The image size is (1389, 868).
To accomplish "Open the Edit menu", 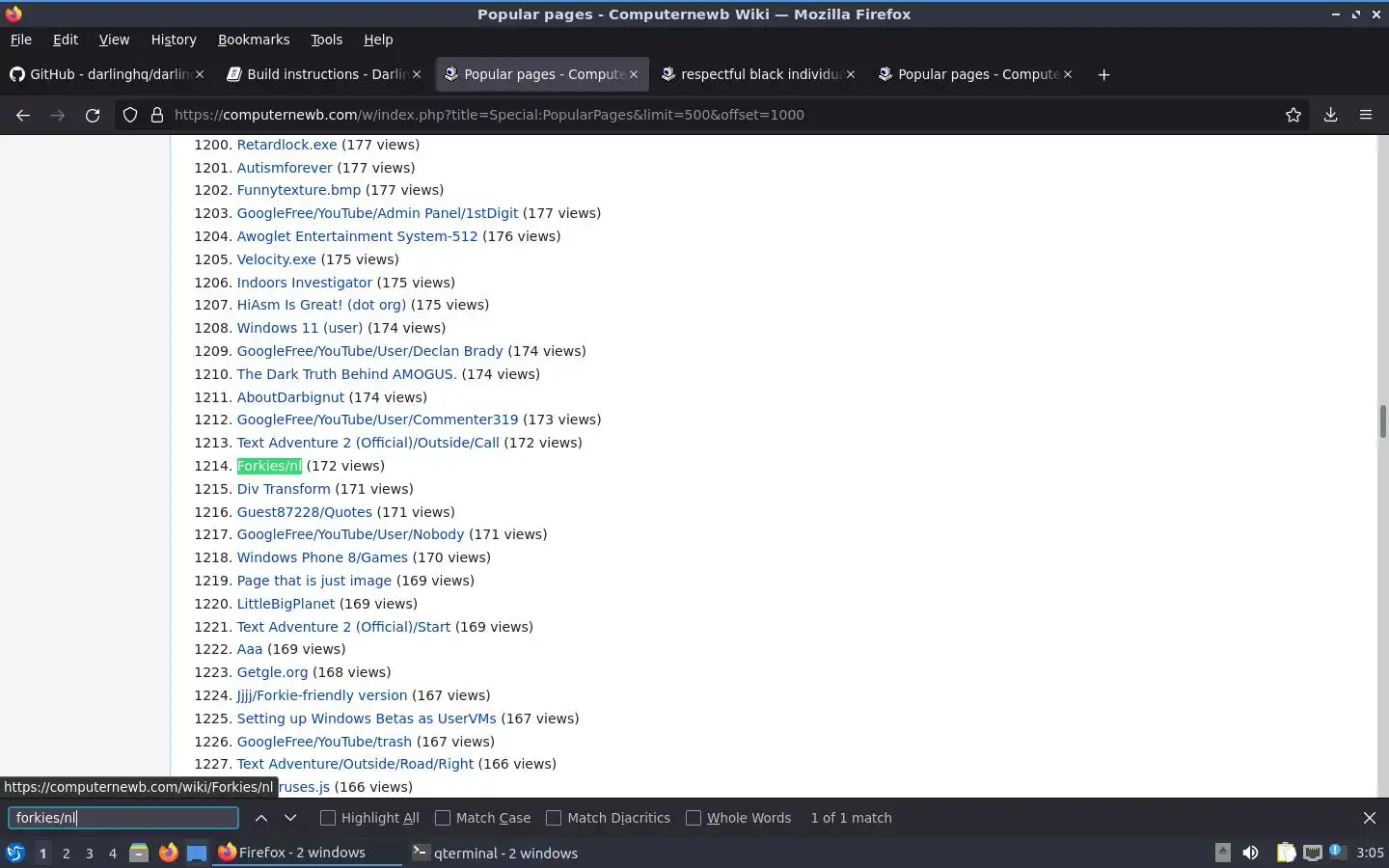I will 66,40.
